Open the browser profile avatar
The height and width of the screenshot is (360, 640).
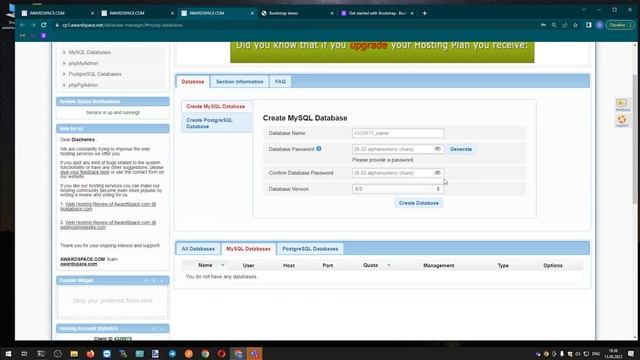click(600, 25)
